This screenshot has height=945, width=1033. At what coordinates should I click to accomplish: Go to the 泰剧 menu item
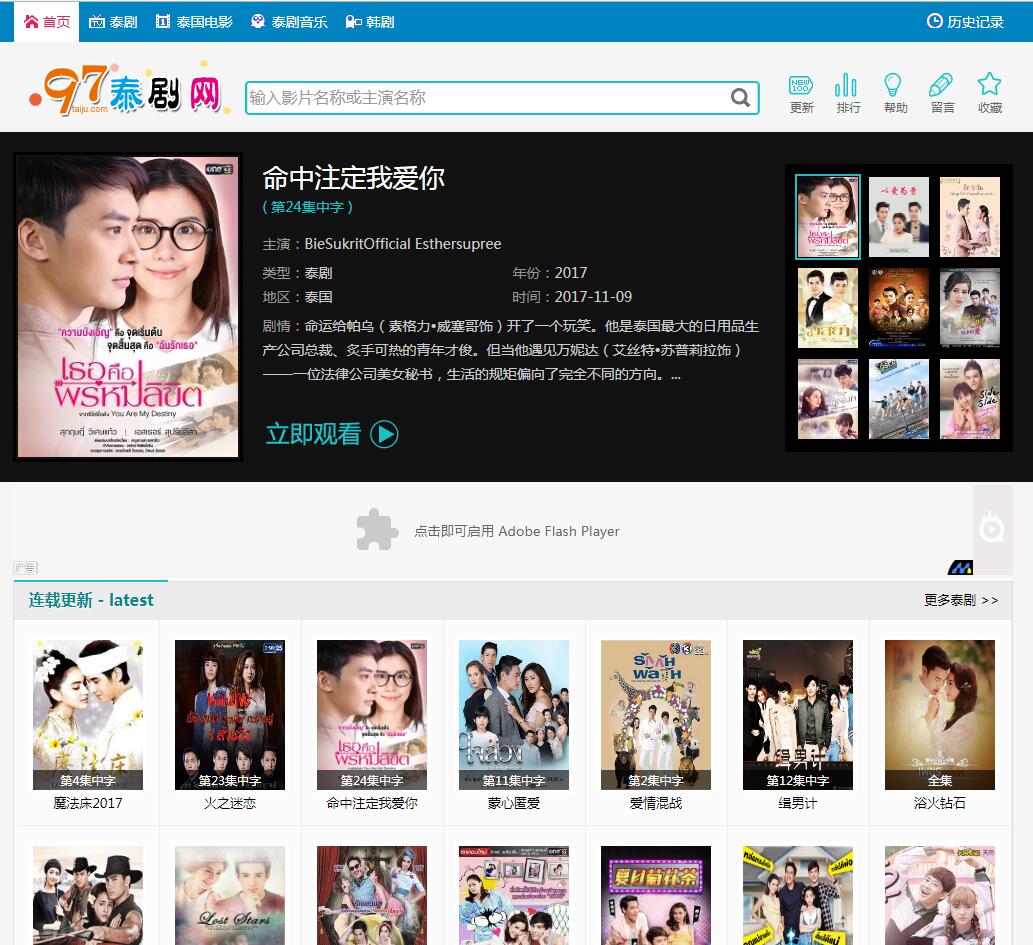click(x=113, y=22)
